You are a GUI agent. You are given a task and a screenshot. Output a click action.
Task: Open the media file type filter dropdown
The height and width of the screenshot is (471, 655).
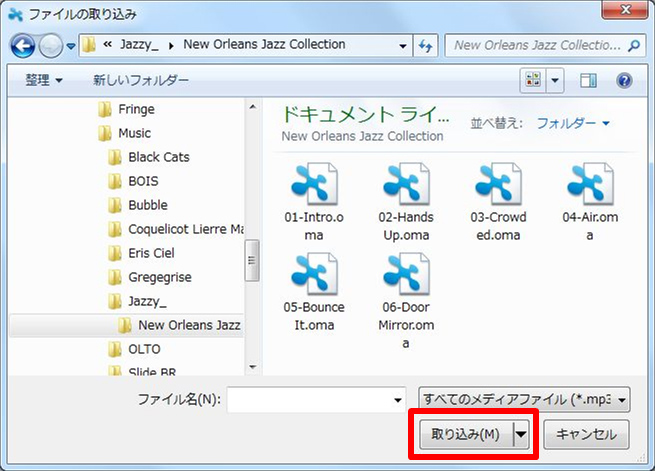click(x=525, y=400)
